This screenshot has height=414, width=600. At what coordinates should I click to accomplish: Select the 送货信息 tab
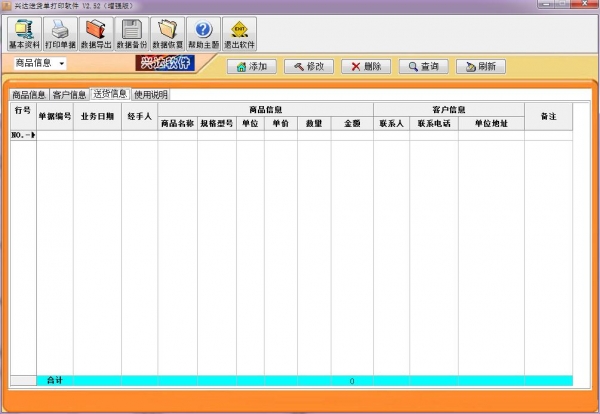(x=110, y=94)
